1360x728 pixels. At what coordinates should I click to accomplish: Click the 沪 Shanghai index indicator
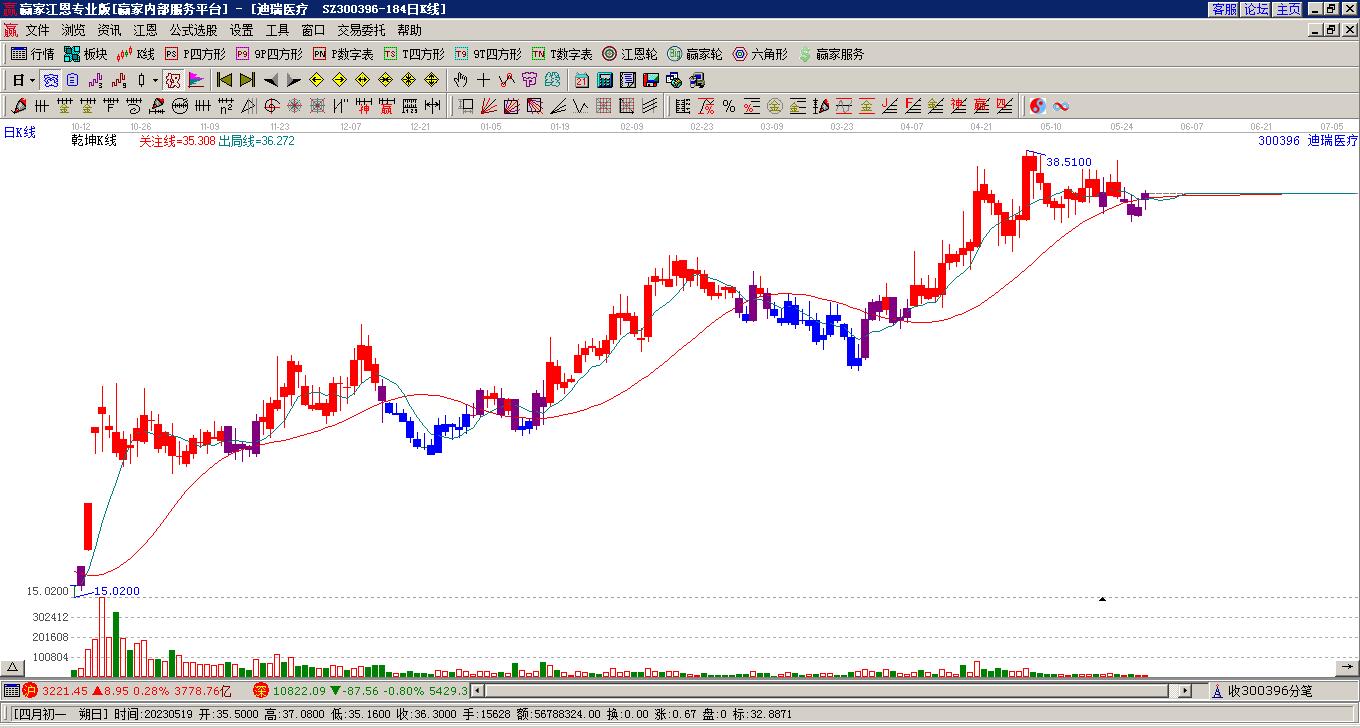tap(30, 690)
